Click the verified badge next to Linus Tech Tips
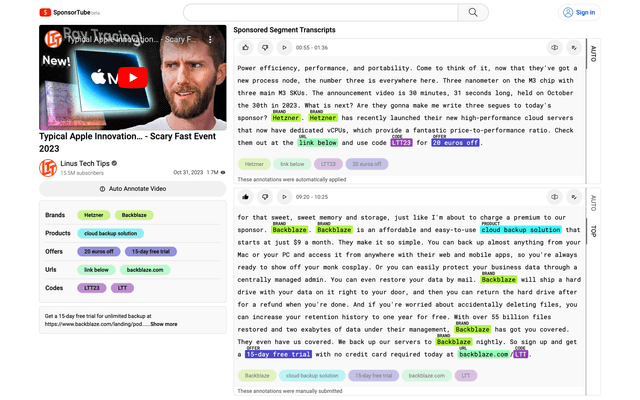This screenshot has width=640, height=400. pyautogui.click(x=114, y=163)
